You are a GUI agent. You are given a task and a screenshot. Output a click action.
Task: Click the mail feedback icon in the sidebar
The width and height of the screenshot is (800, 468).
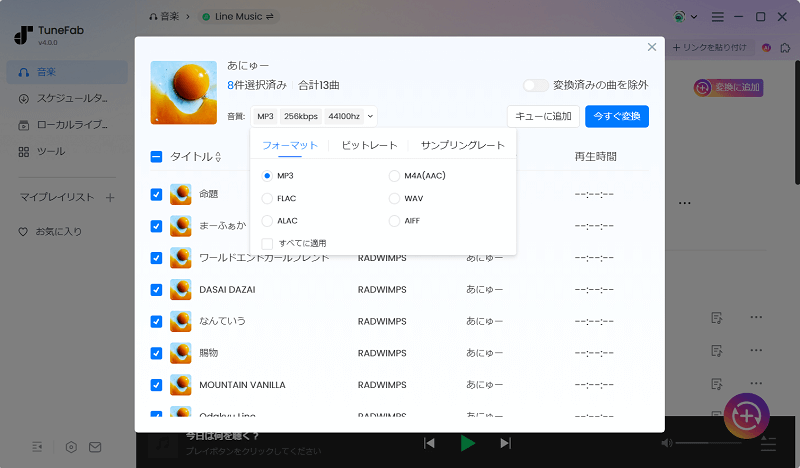[95, 447]
